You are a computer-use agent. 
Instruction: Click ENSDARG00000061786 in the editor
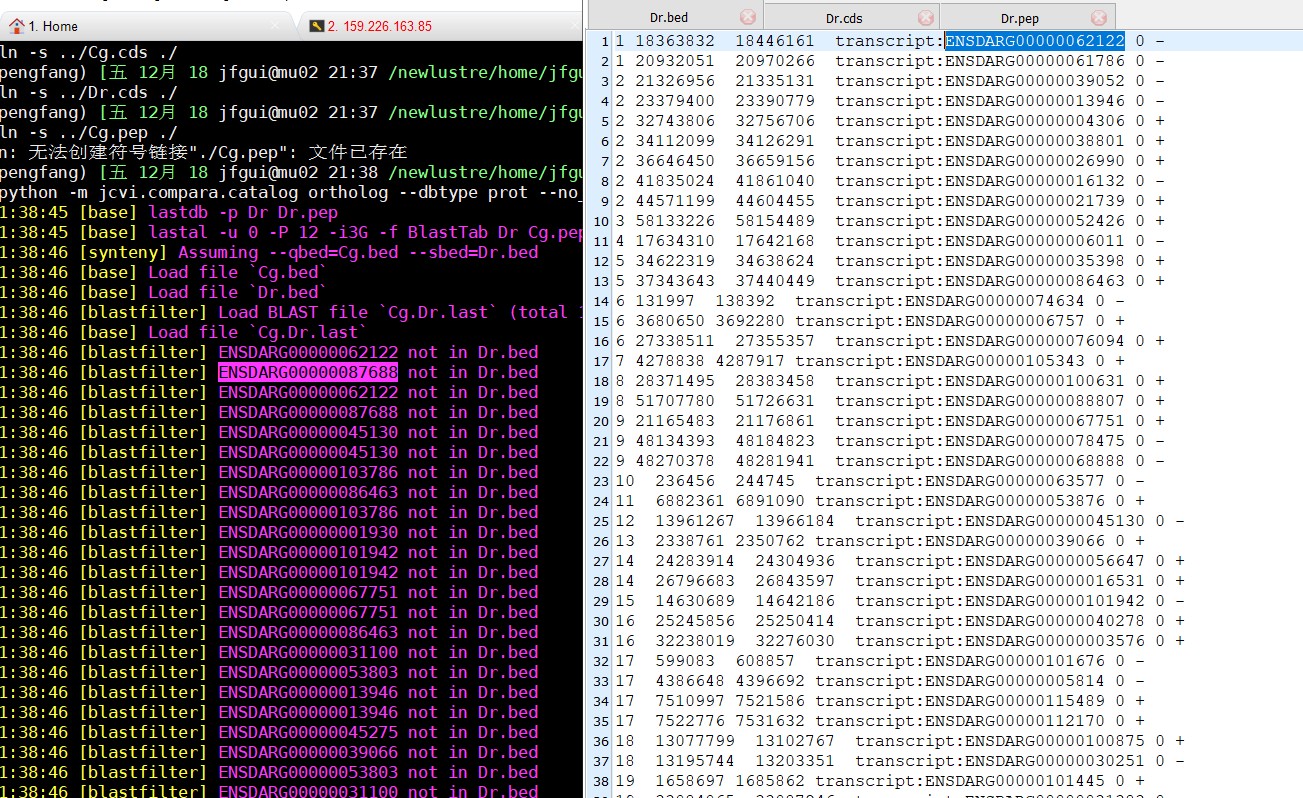pos(1035,61)
